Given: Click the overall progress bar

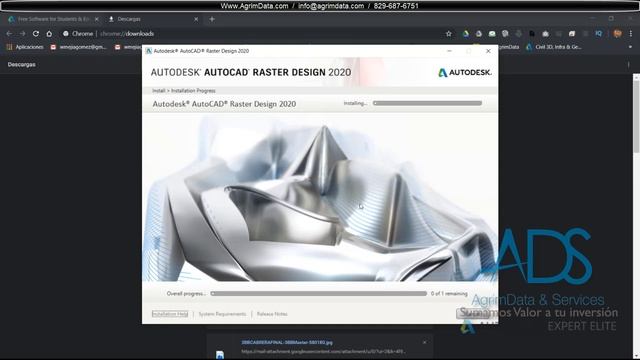Looking at the screenshot, I should coord(318,293).
